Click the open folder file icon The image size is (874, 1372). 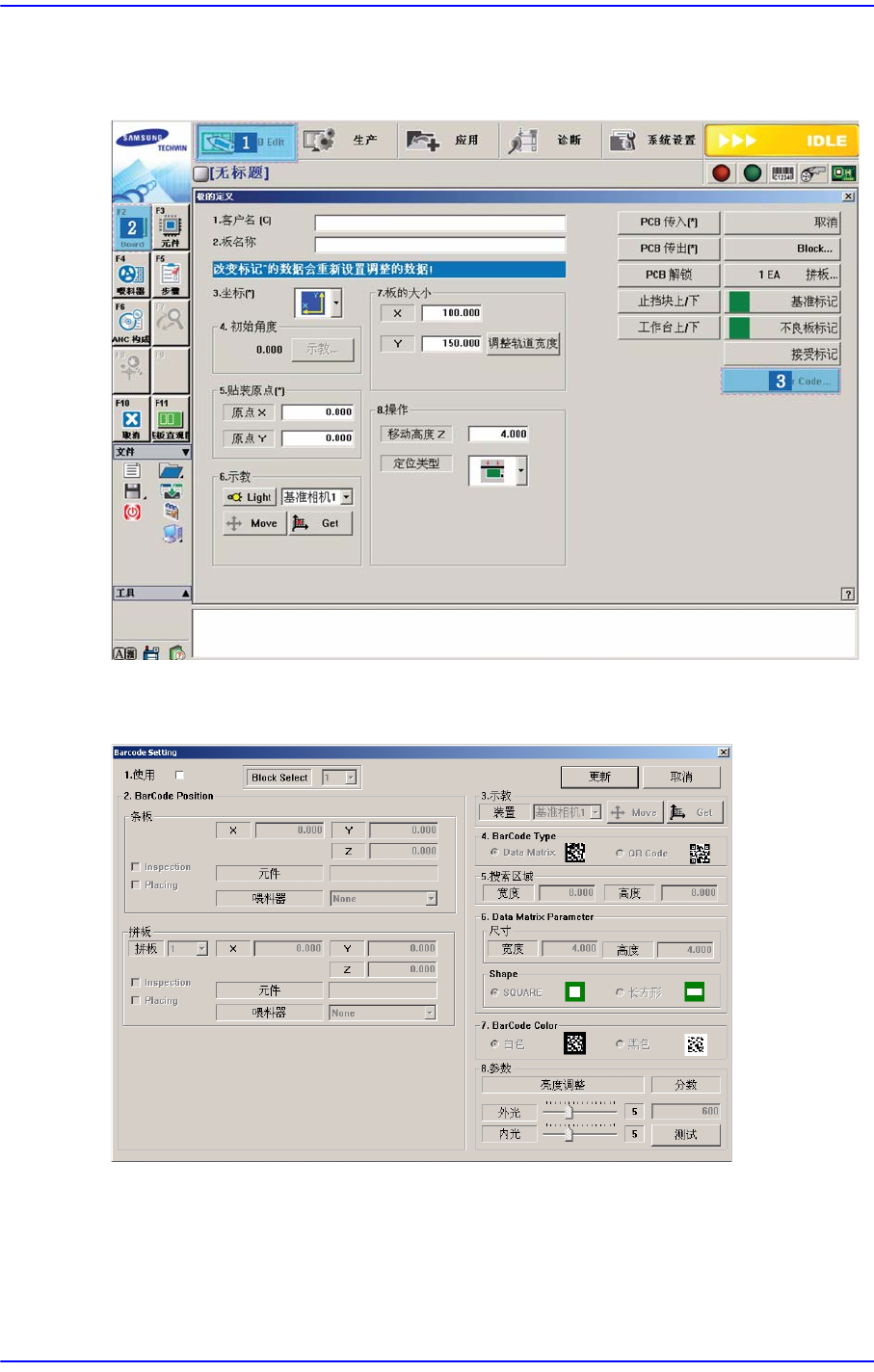(x=172, y=470)
